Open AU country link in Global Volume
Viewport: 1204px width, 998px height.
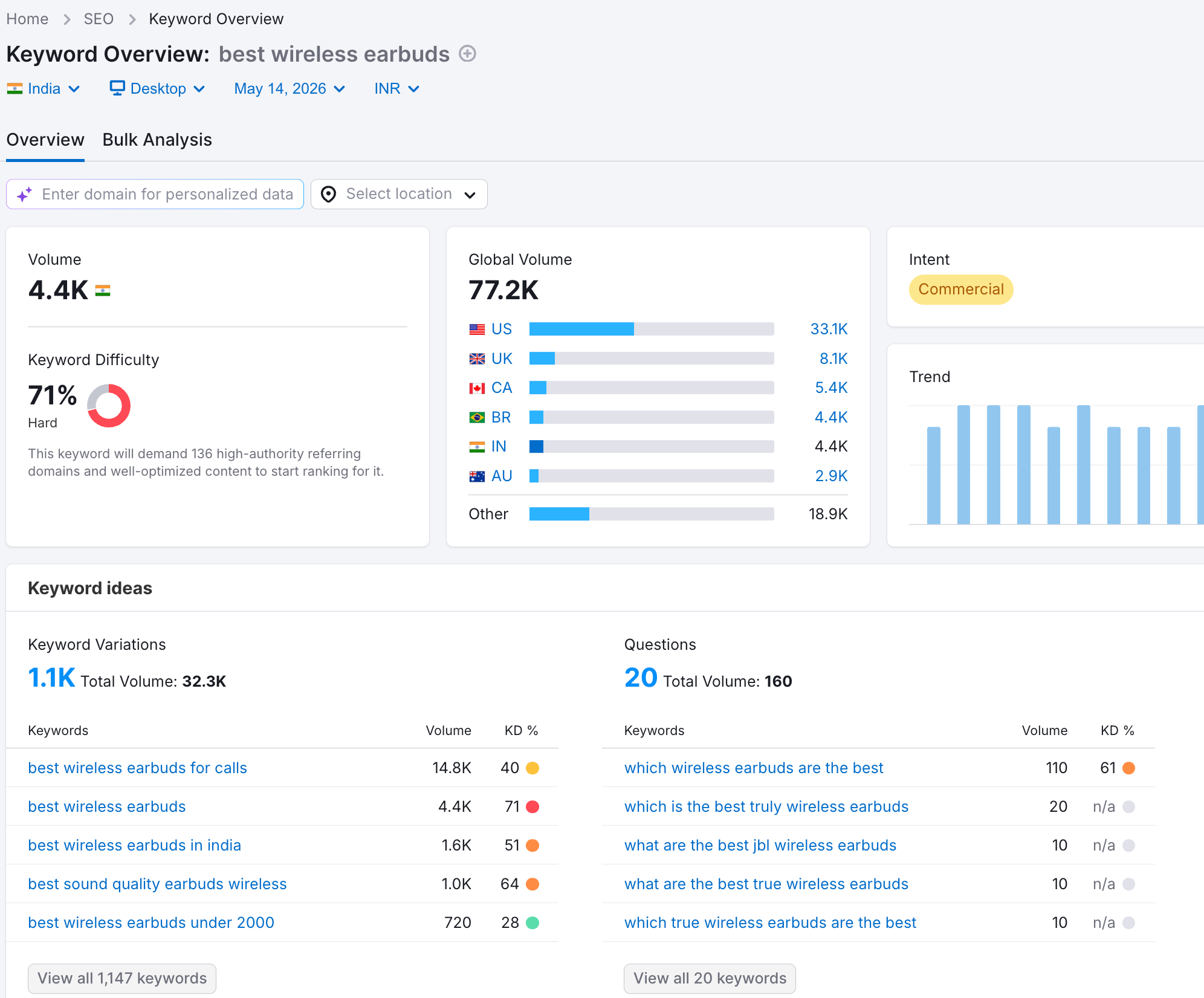pyautogui.click(x=502, y=476)
